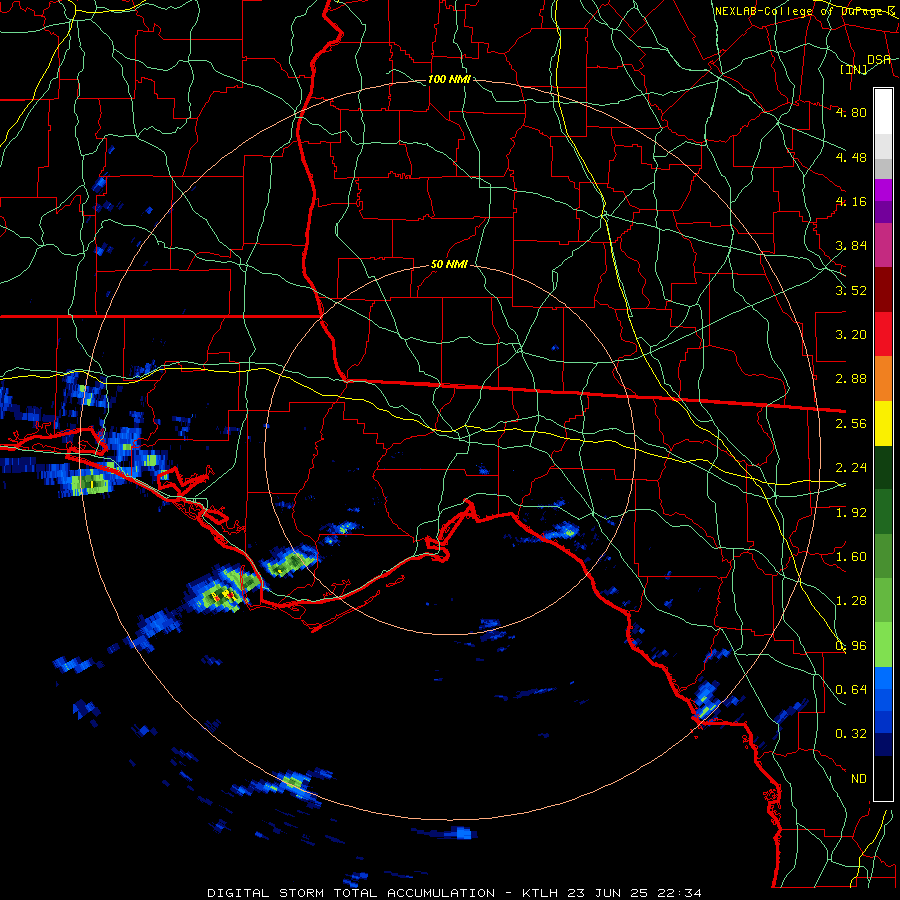
Task: Select the 2.24 legend value
Action: click(851, 468)
